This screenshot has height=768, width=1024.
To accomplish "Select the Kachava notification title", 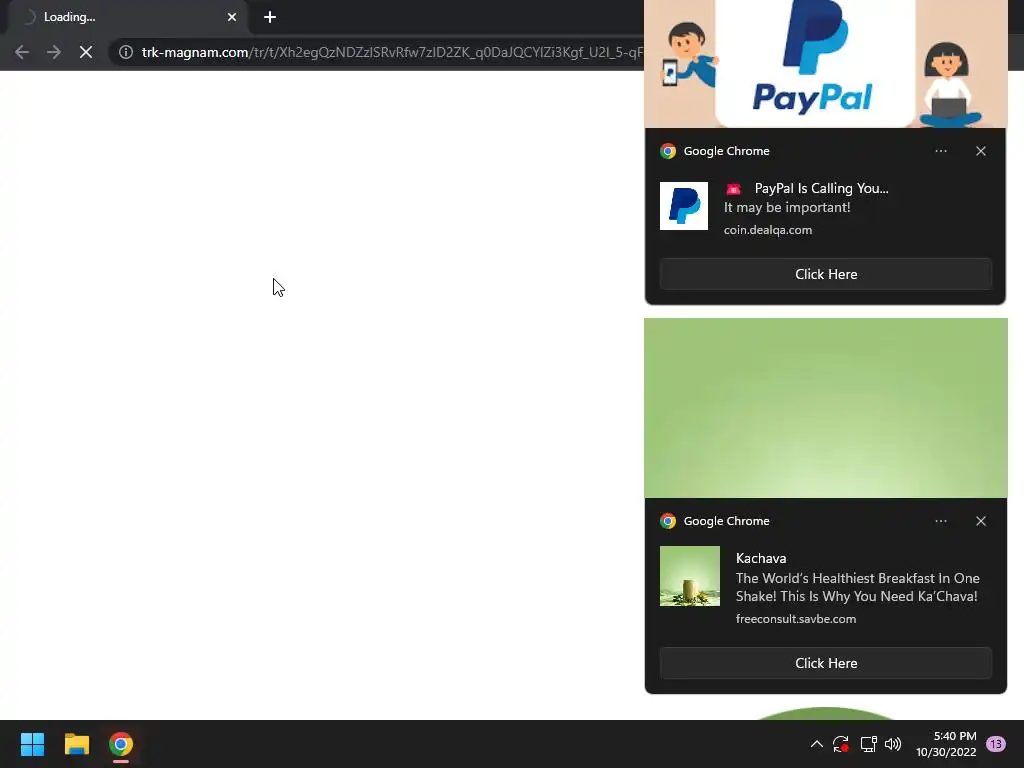I will 761,558.
